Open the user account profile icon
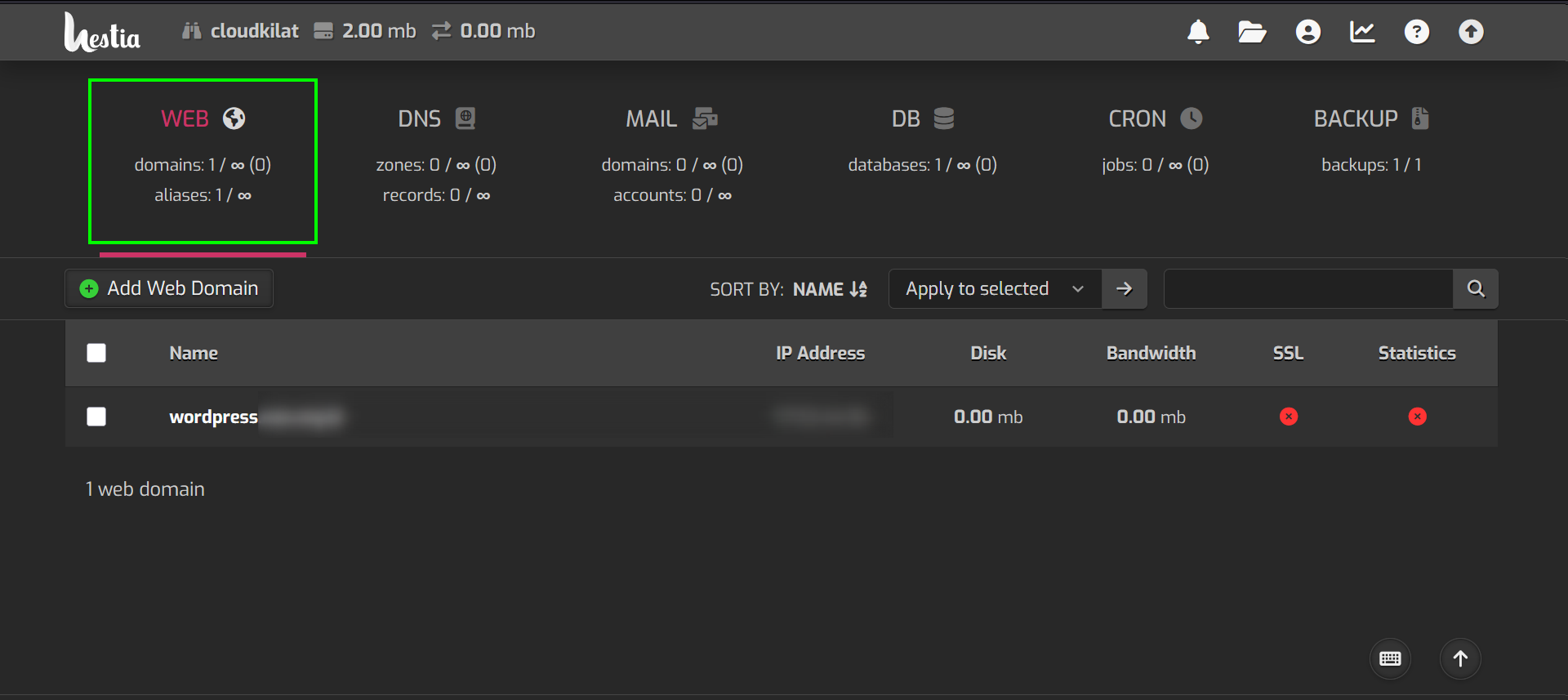Viewport: 1568px width, 700px height. tap(1307, 32)
